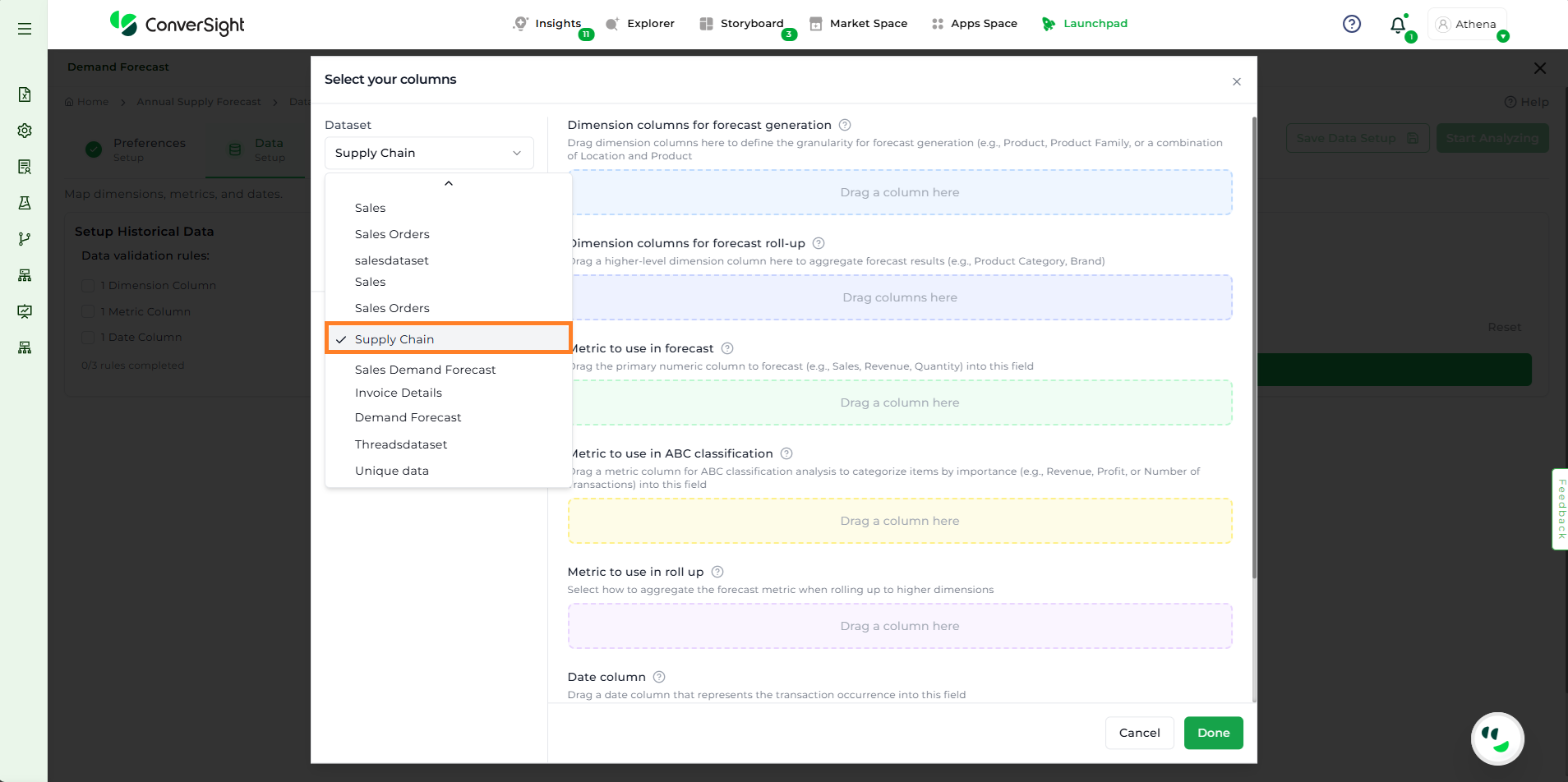Open the Athena user profile menu

(x=1467, y=25)
